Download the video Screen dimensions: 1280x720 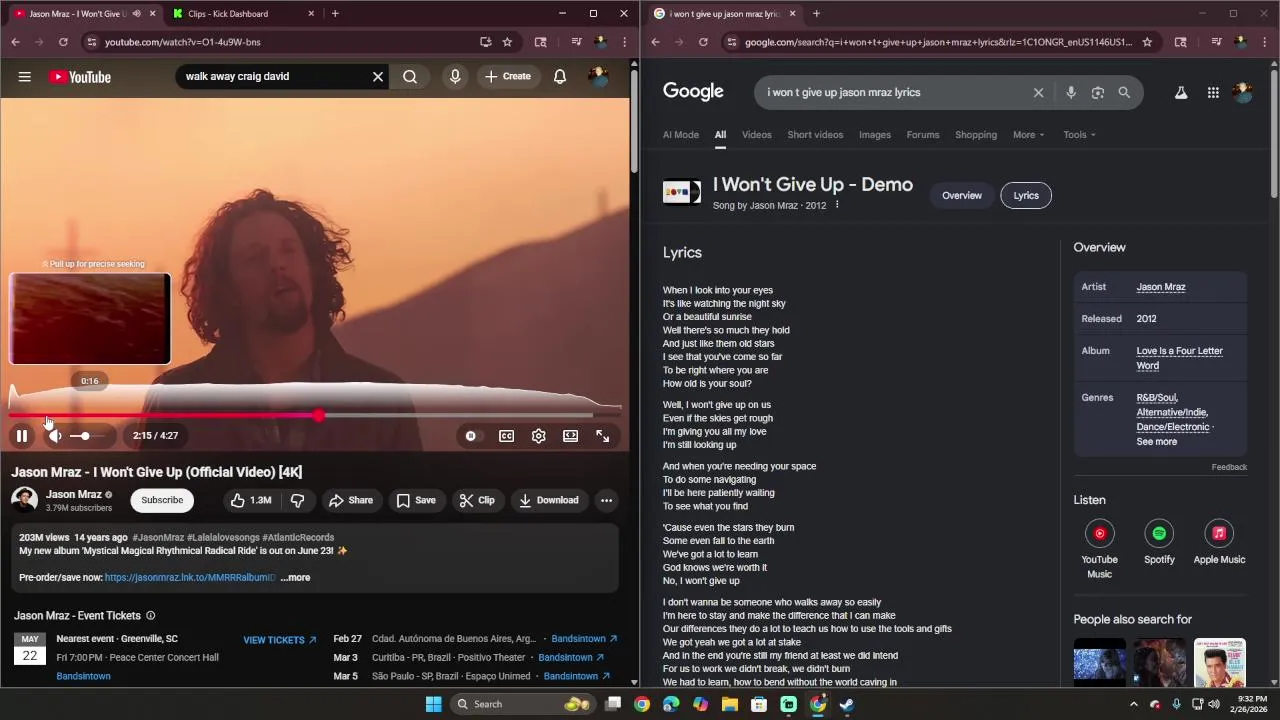pos(548,500)
